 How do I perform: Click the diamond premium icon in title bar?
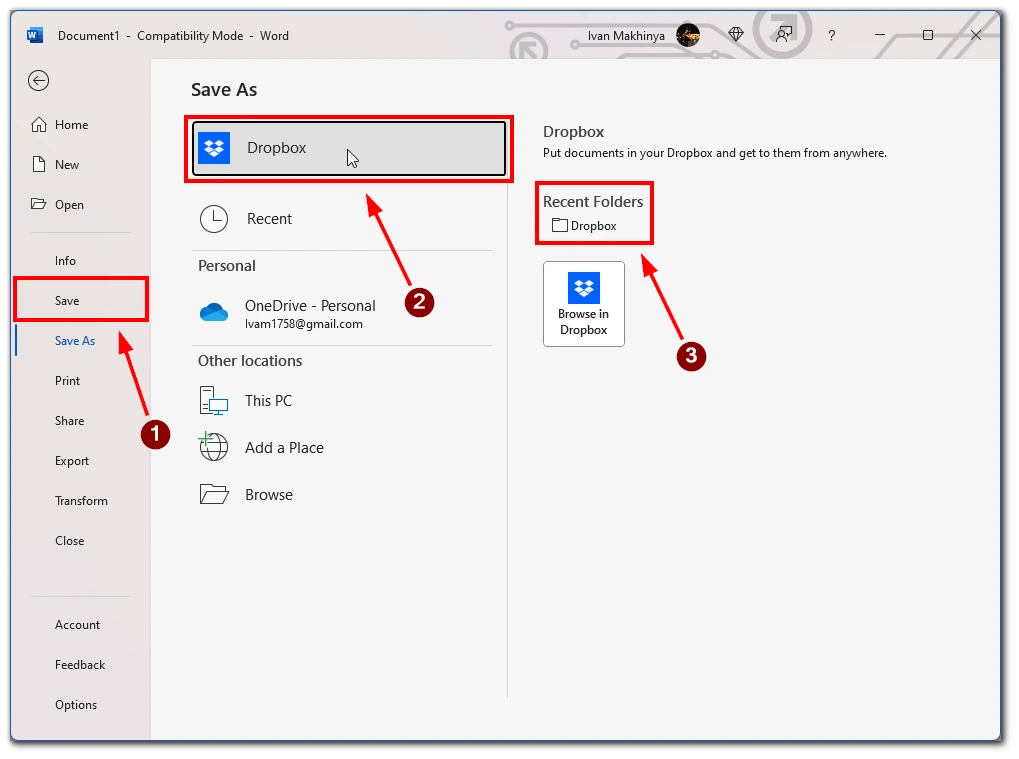point(736,34)
